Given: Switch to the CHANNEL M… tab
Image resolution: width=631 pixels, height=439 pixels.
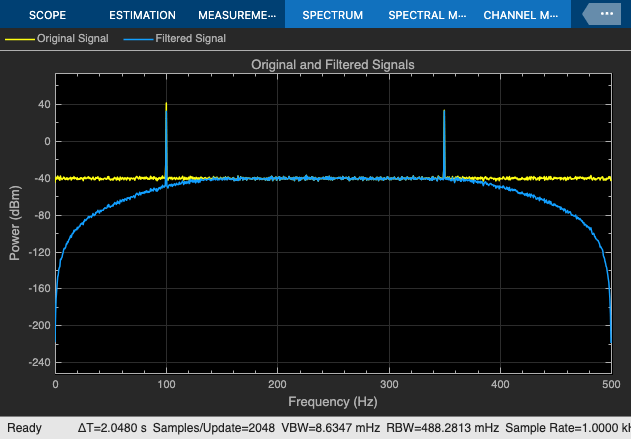Looking at the screenshot, I should click(521, 15).
